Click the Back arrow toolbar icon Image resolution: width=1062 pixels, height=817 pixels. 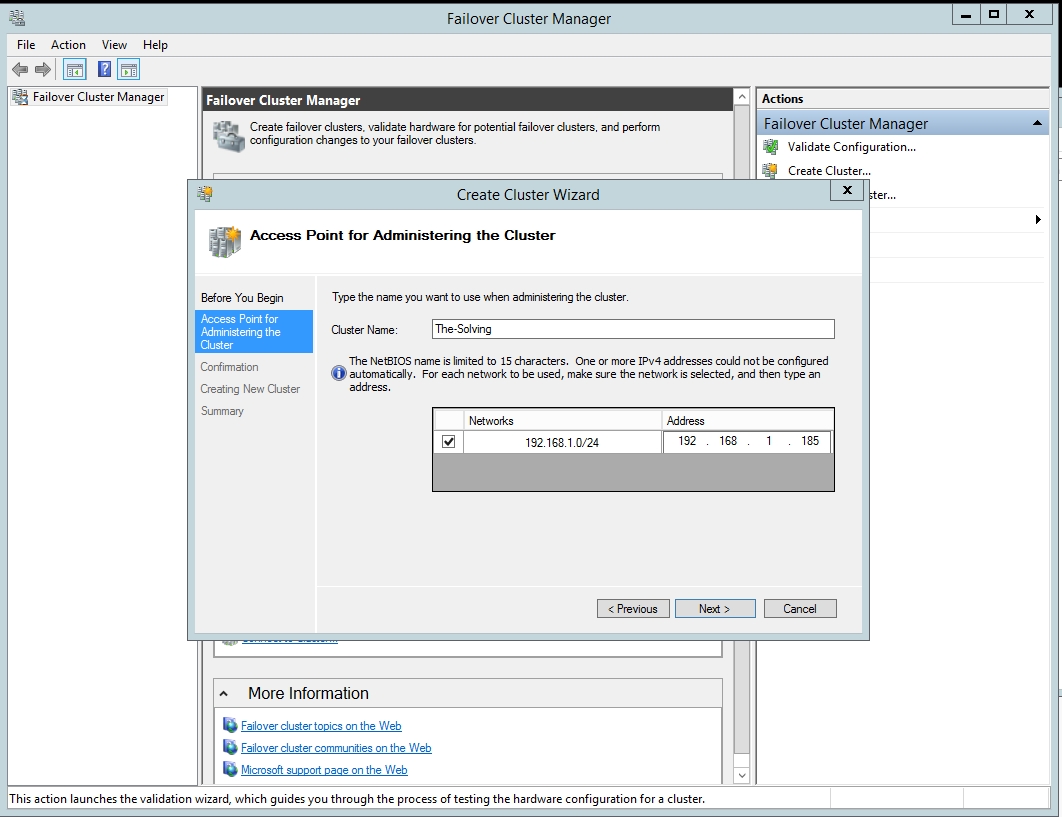[x=20, y=69]
